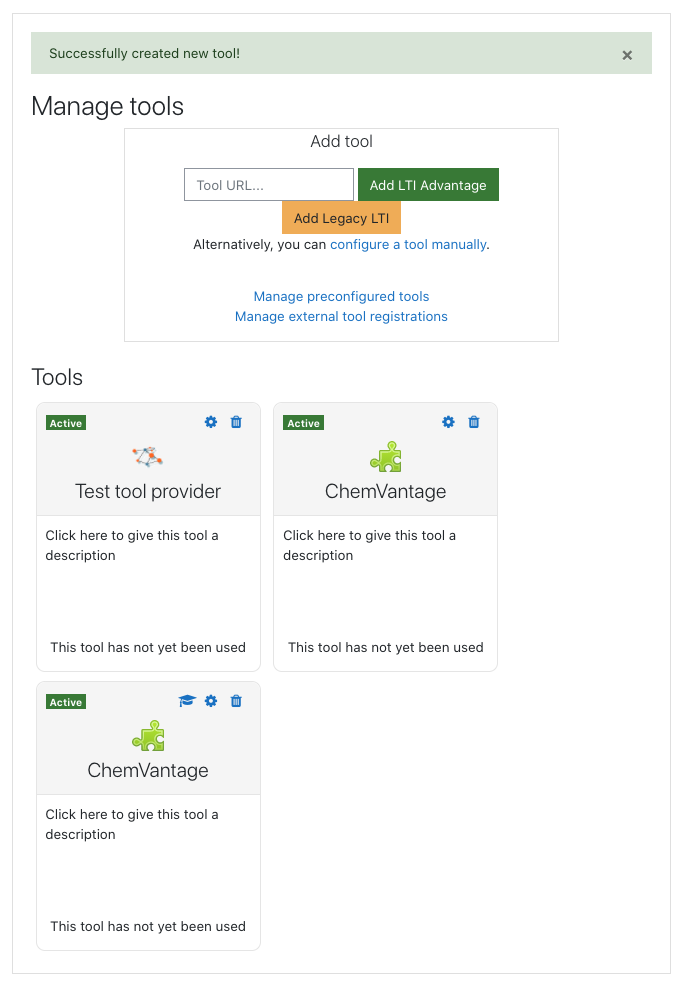The width and height of the screenshot is (680, 992).
Task: Click trash icon on bottom ChemVantage card
Action: coord(236,701)
